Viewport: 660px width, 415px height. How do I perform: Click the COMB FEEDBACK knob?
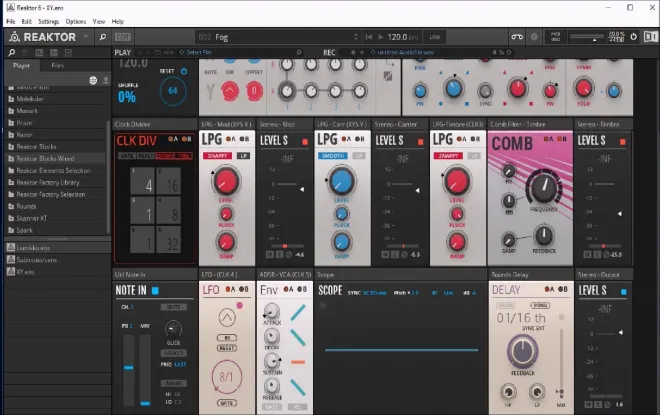(x=543, y=235)
